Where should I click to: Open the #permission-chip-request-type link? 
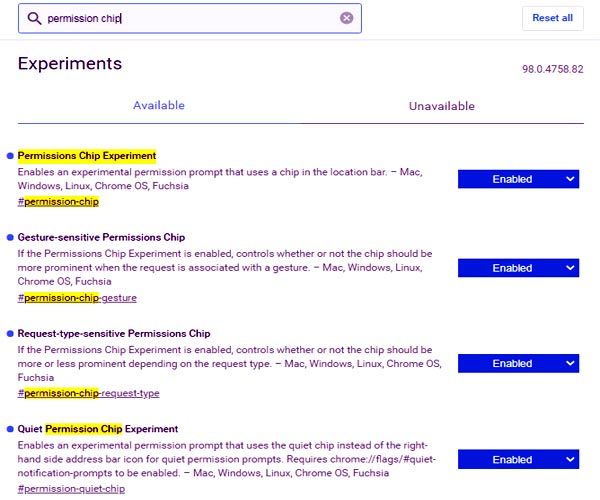tap(88, 393)
